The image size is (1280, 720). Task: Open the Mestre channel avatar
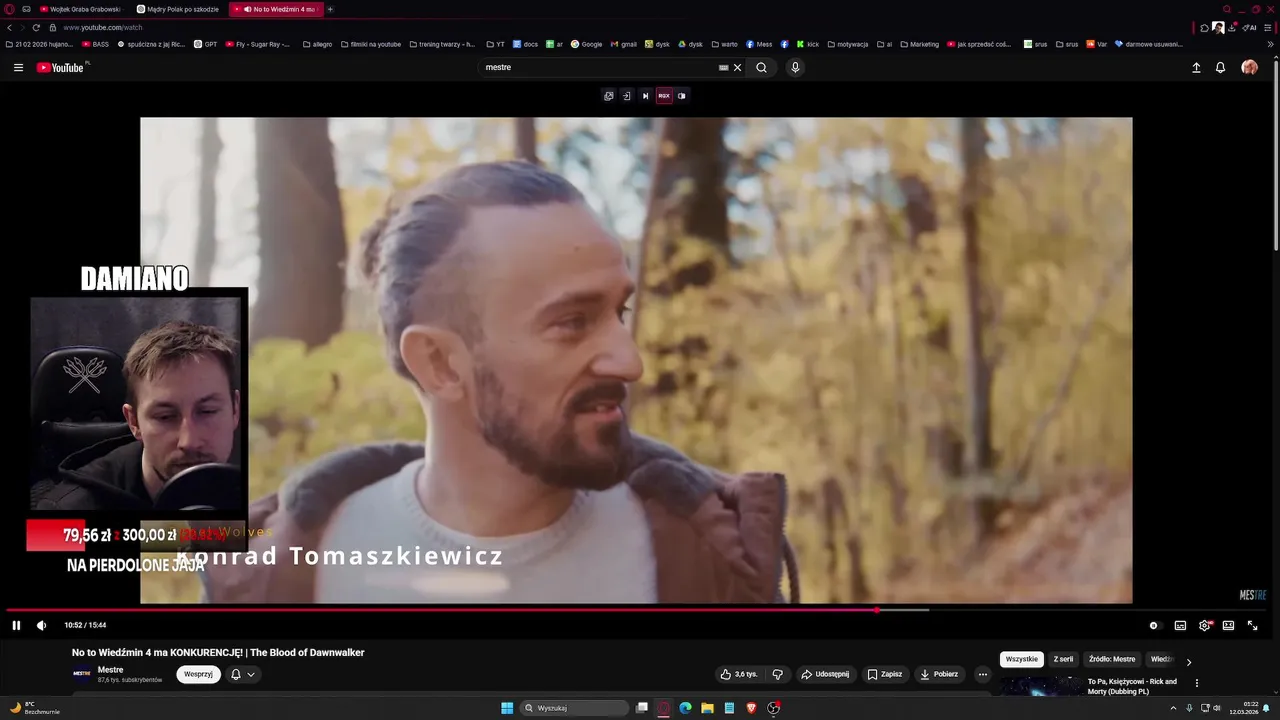point(82,674)
